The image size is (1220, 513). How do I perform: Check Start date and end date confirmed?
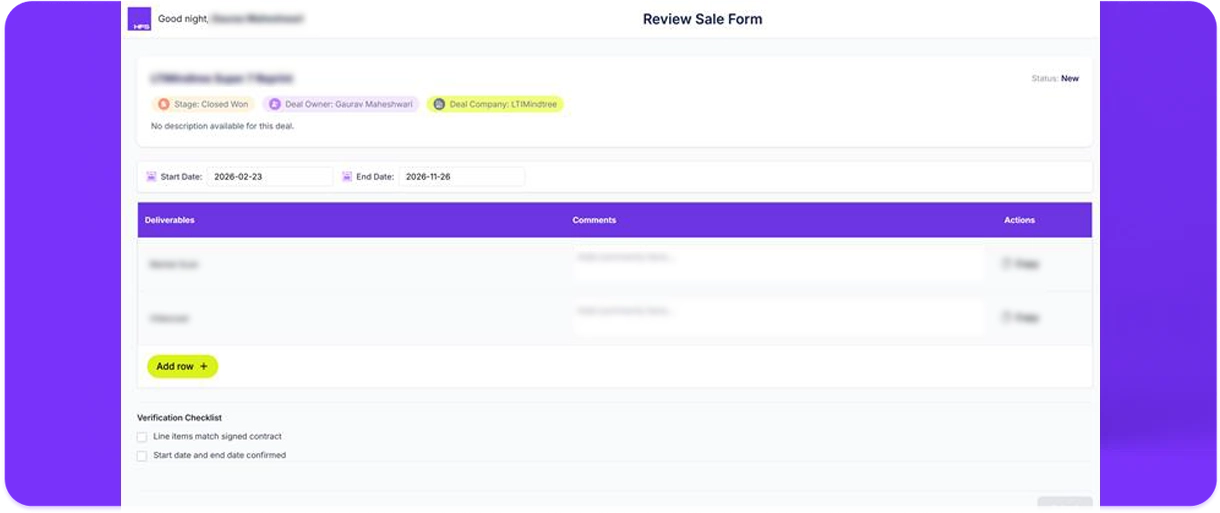click(x=142, y=456)
